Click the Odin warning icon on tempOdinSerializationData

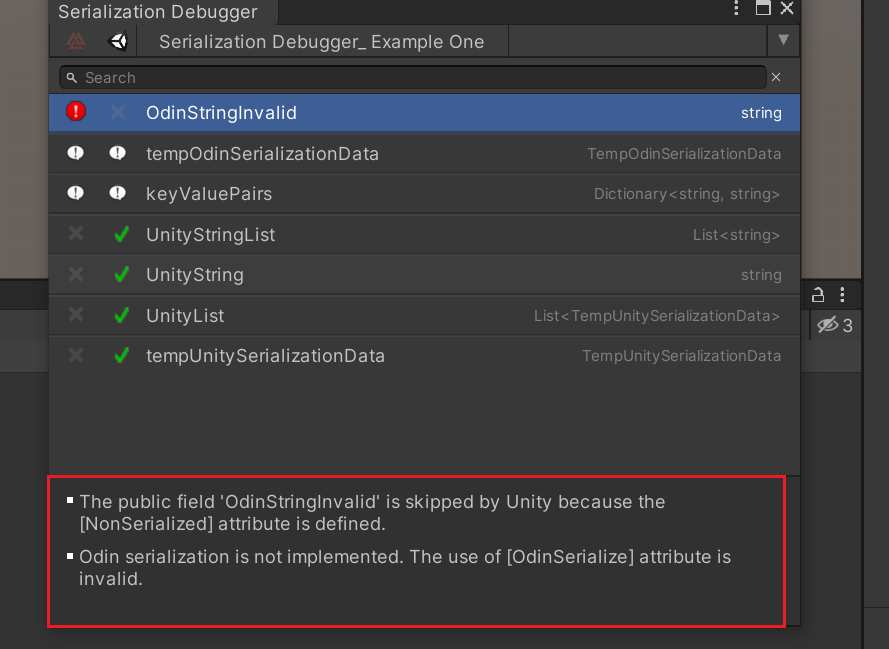(75, 153)
